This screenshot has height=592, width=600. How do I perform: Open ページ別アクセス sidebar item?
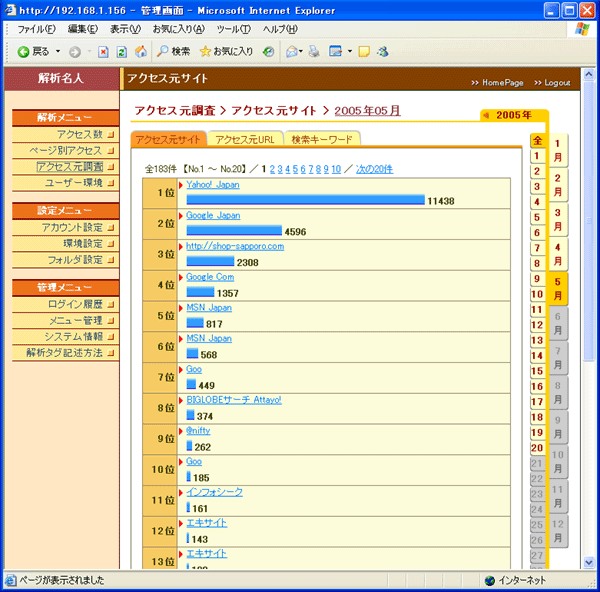click(x=65, y=151)
